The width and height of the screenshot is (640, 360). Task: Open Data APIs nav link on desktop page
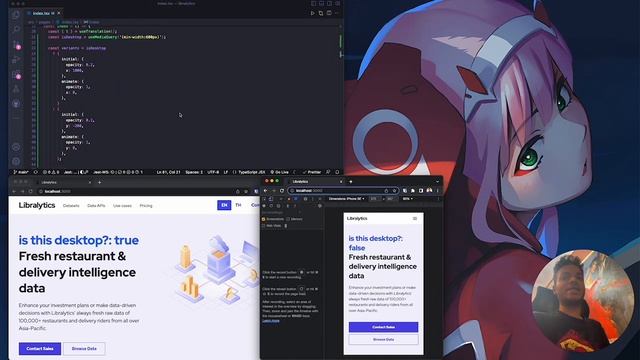click(96, 206)
